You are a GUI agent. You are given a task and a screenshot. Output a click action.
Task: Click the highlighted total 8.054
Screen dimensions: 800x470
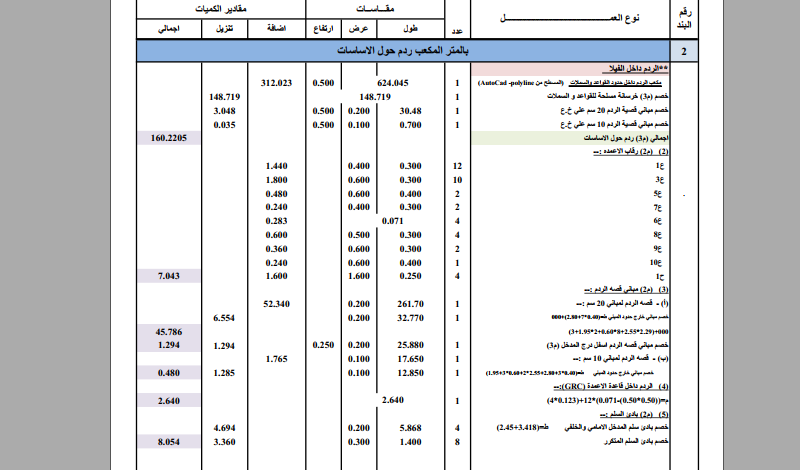click(x=169, y=442)
